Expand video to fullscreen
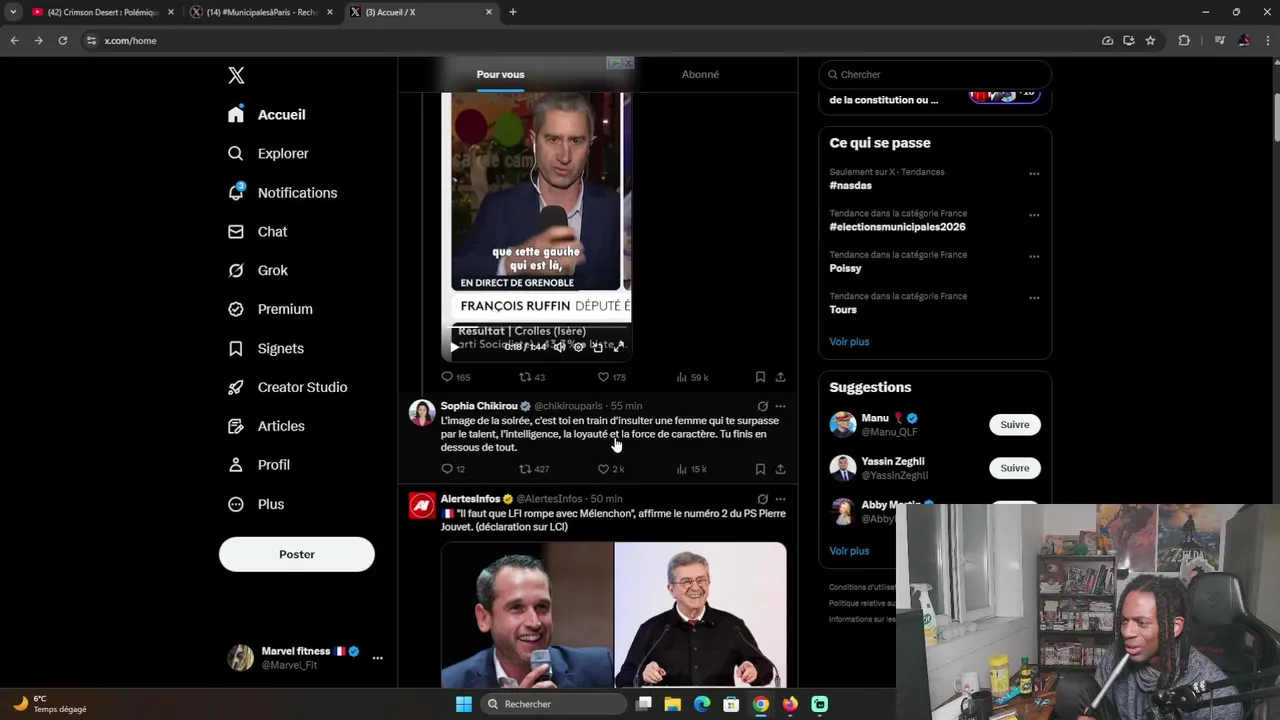Image resolution: width=1280 pixels, height=720 pixels. 618,347
